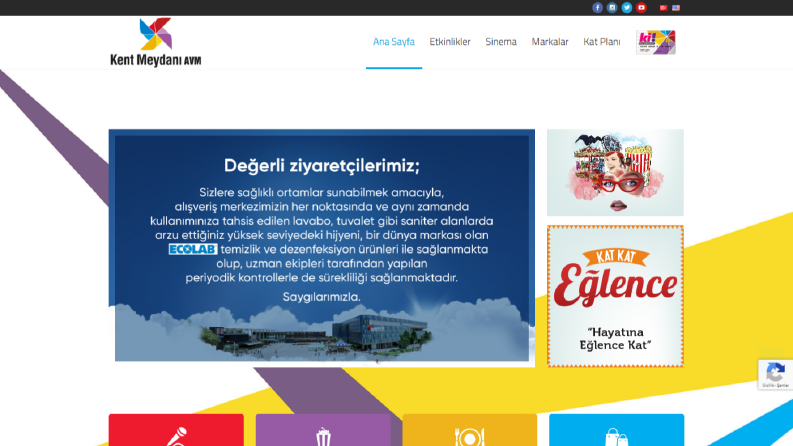Open the purple popcorn cinema tile
Image resolution: width=793 pixels, height=446 pixels.
(323, 430)
